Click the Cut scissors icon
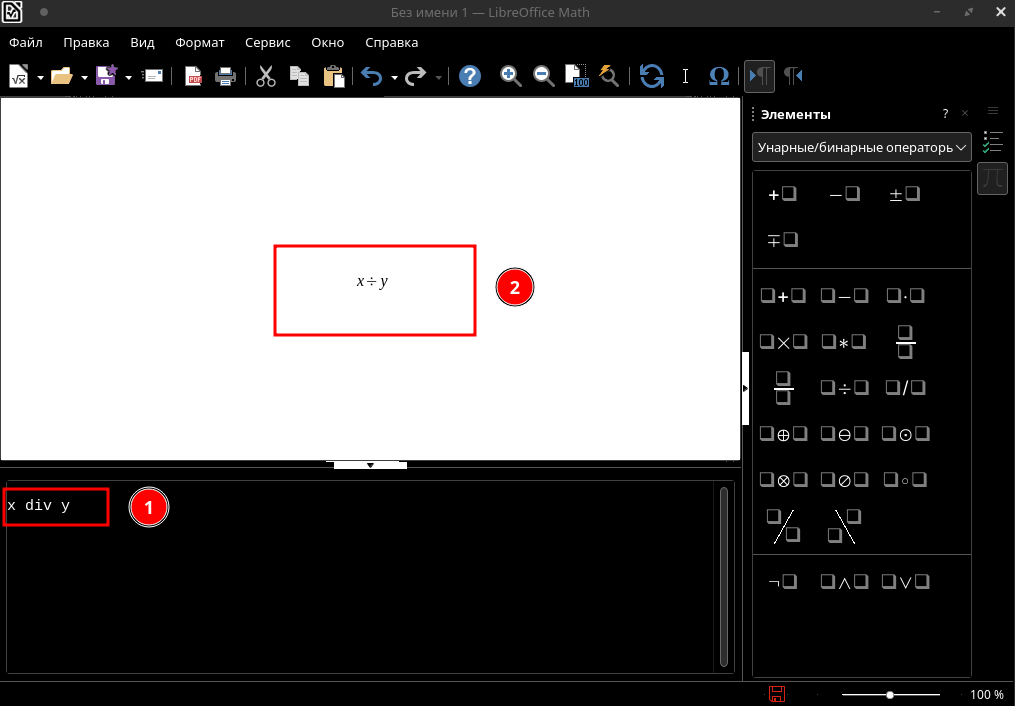1015x706 pixels. pos(265,76)
